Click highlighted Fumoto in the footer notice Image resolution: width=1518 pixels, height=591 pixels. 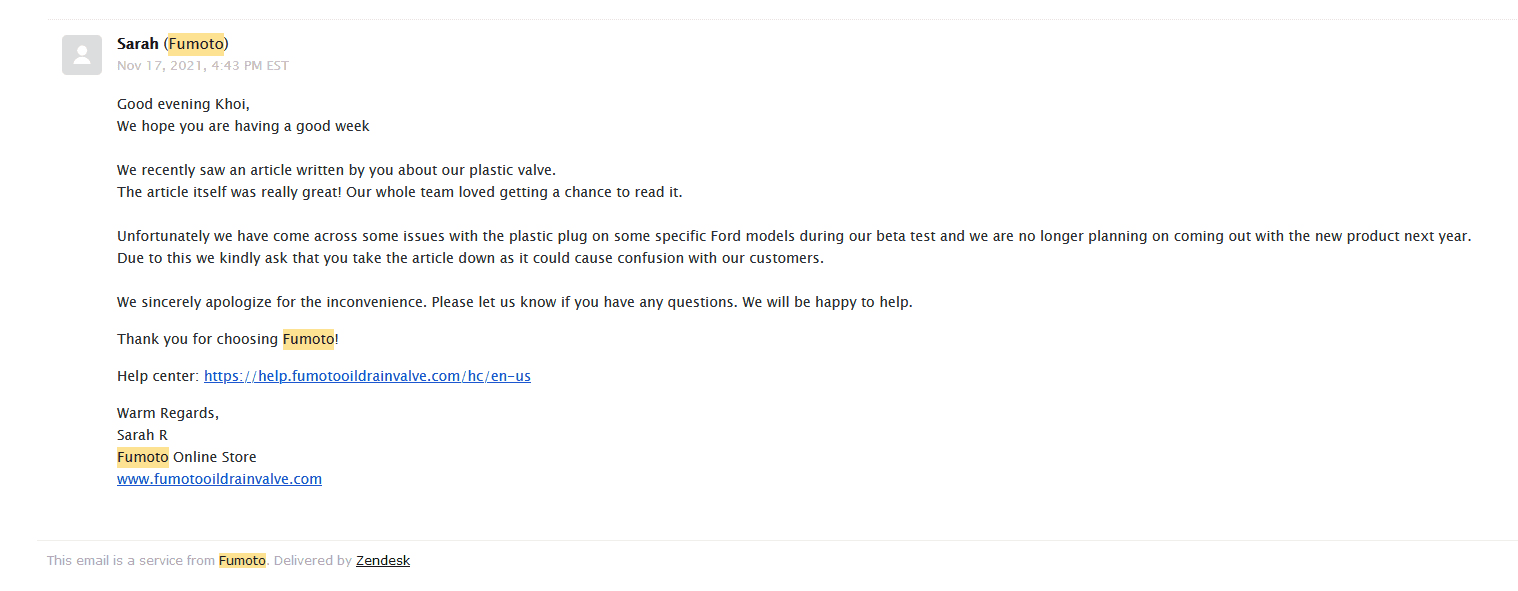(x=243, y=561)
